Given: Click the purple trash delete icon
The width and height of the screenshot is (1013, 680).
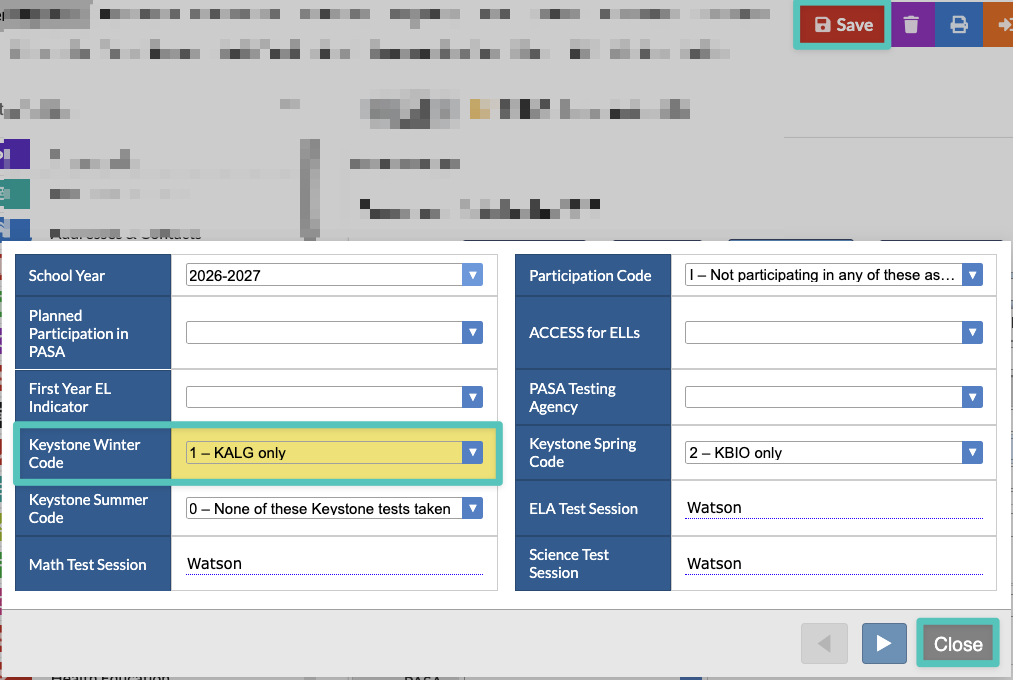Looking at the screenshot, I should pos(912,25).
